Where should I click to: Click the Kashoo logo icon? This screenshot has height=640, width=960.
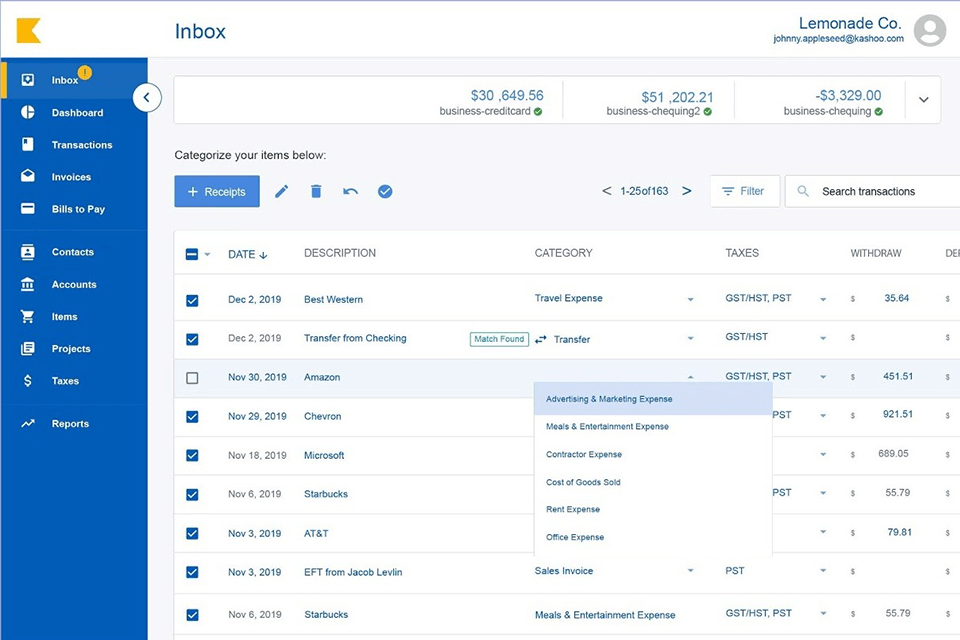coord(28,31)
